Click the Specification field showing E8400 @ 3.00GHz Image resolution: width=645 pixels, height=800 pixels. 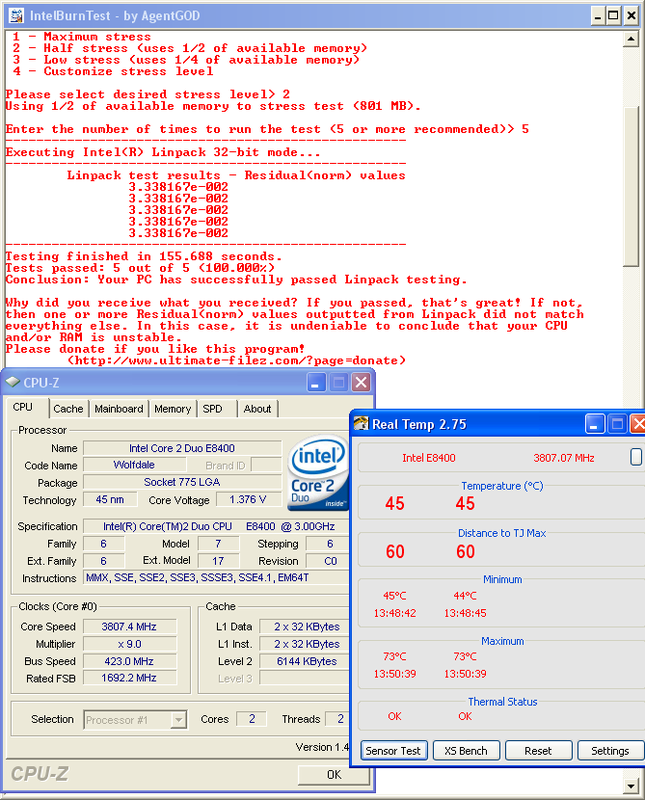click(x=218, y=526)
